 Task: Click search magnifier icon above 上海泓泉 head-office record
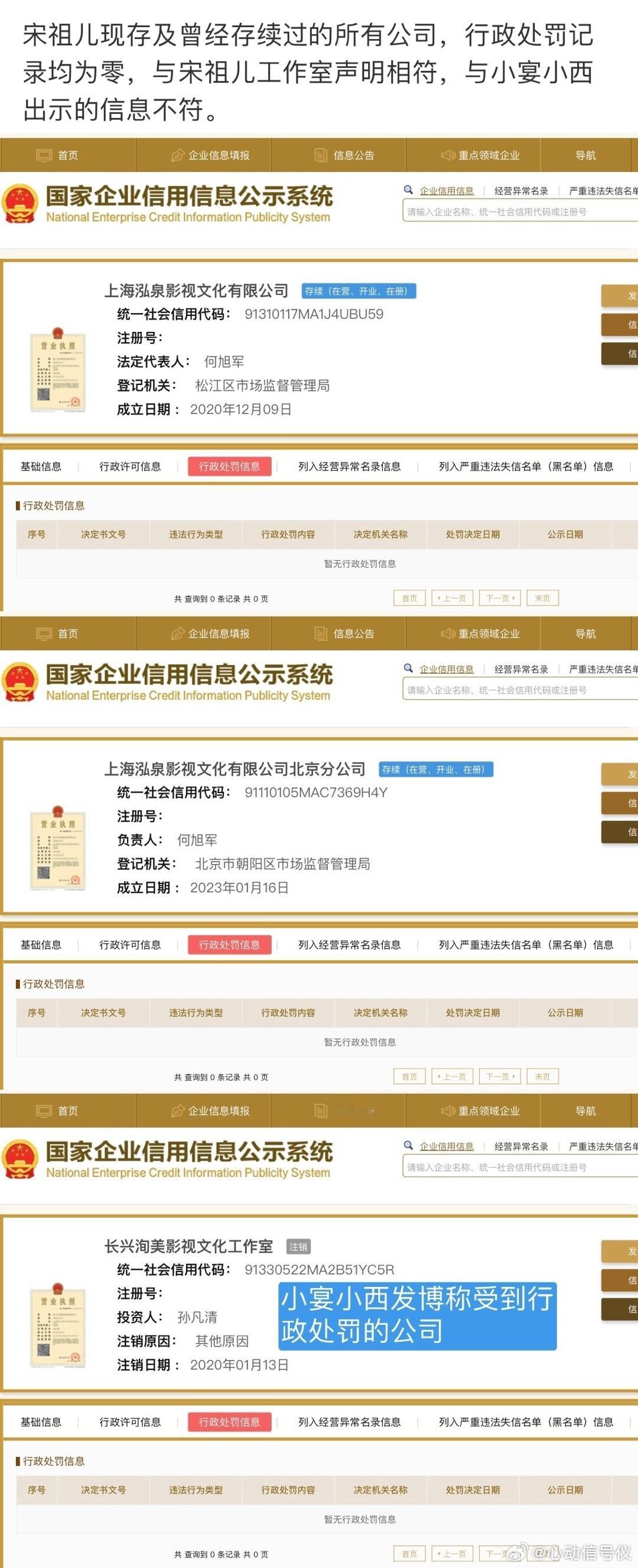(x=408, y=190)
